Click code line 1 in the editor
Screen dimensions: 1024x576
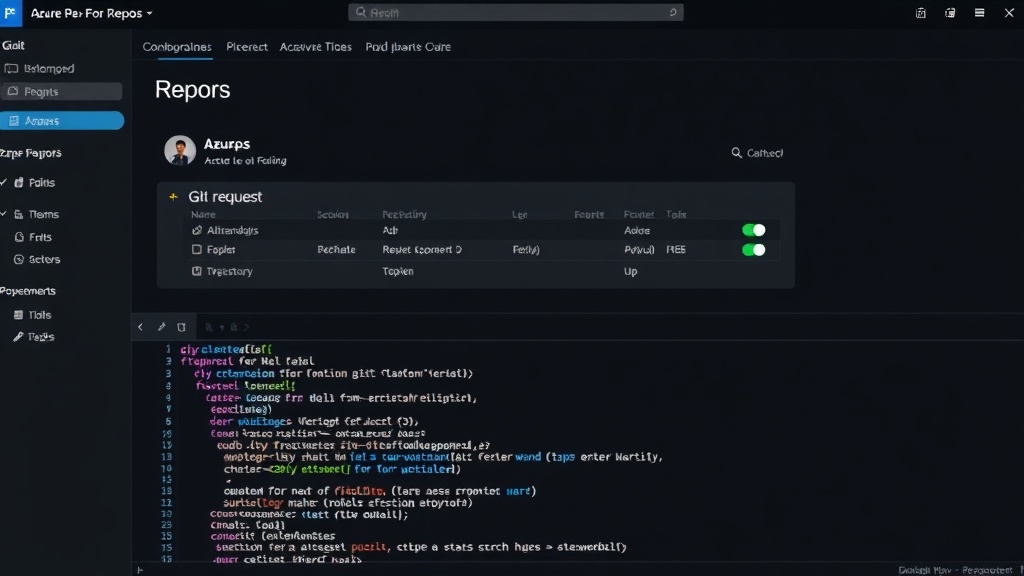tap(226, 349)
